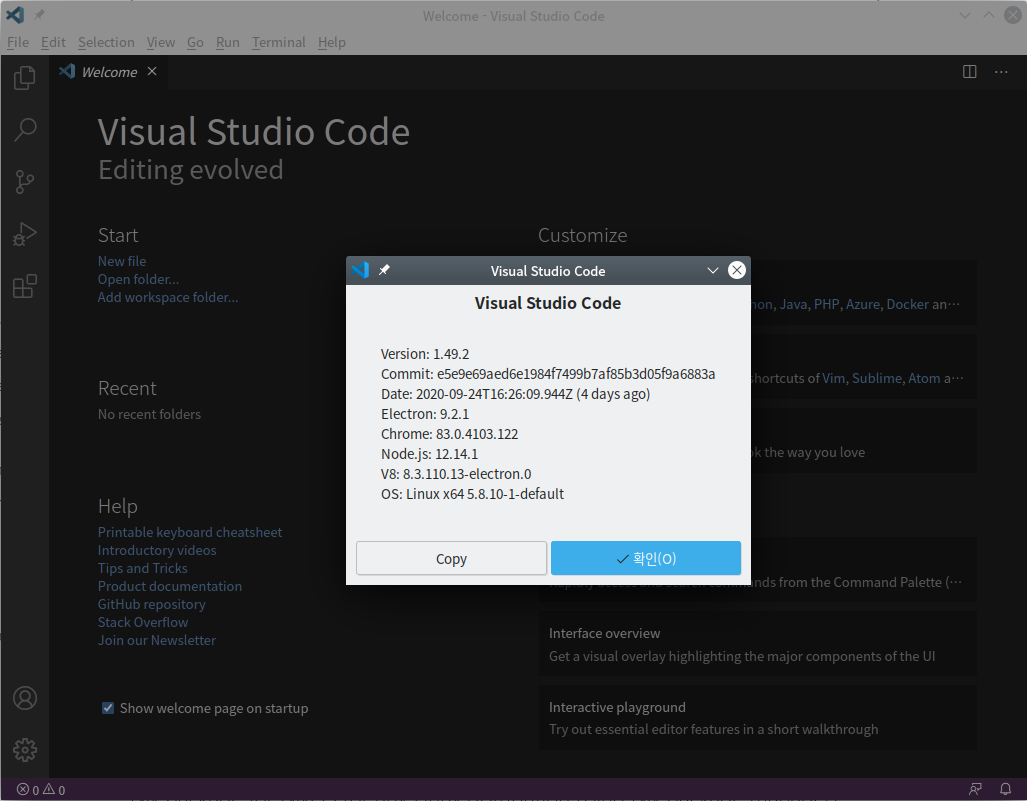Image resolution: width=1027 pixels, height=801 pixels.
Task: Click the Chrome: 83.0.4103.122 text line
Action: click(x=449, y=434)
